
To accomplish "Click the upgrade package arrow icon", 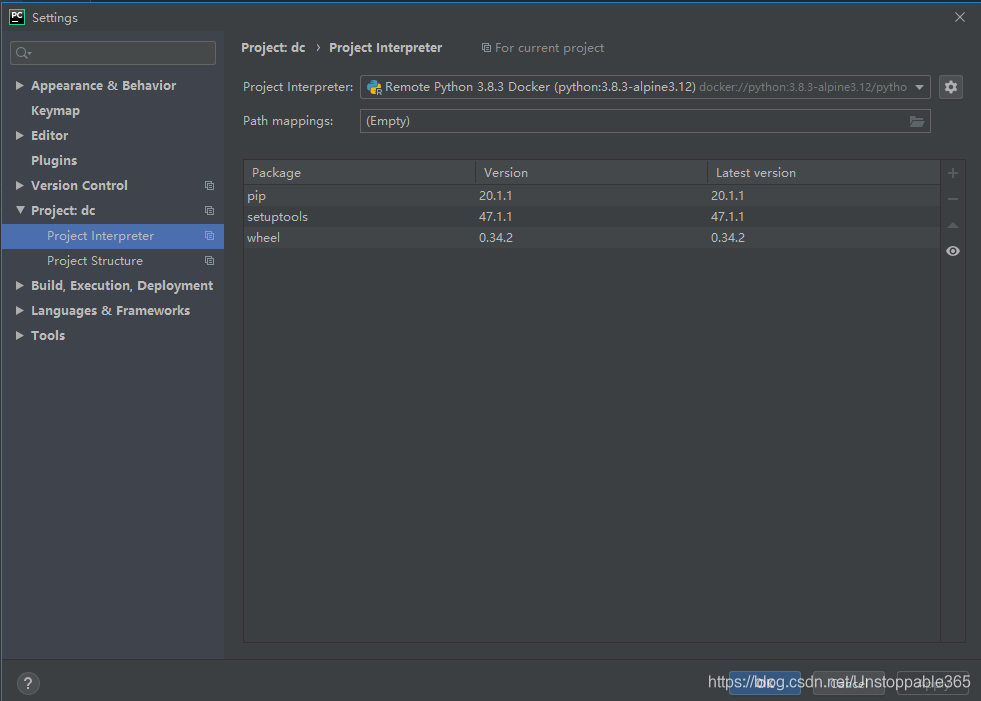I will [953, 225].
